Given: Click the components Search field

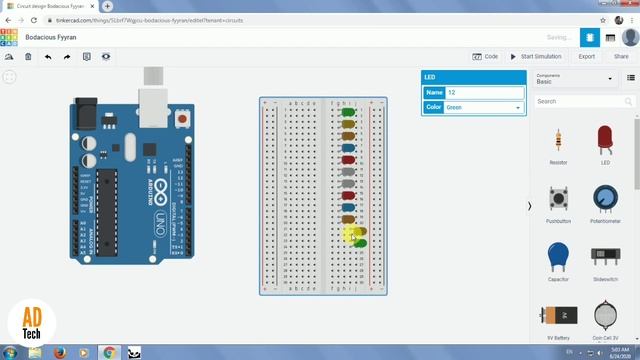Looking at the screenshot, I should [x=584, y=101].
